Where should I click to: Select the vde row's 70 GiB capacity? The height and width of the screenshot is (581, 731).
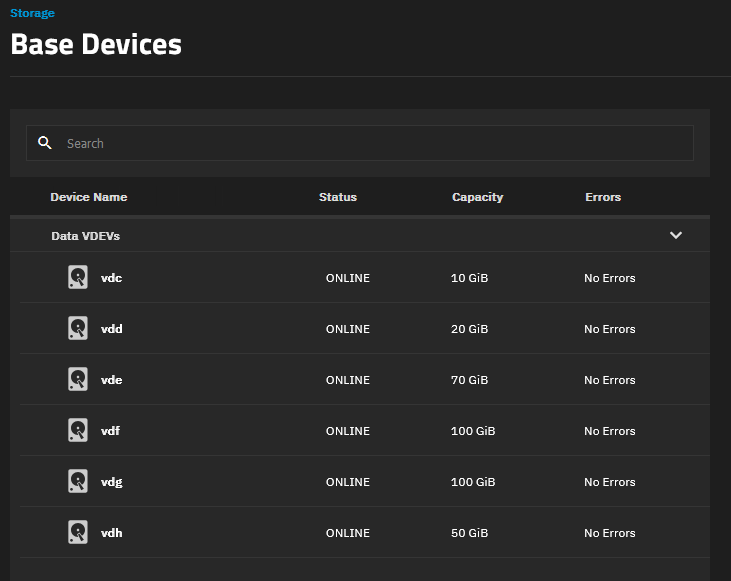(x=469, y=380)
